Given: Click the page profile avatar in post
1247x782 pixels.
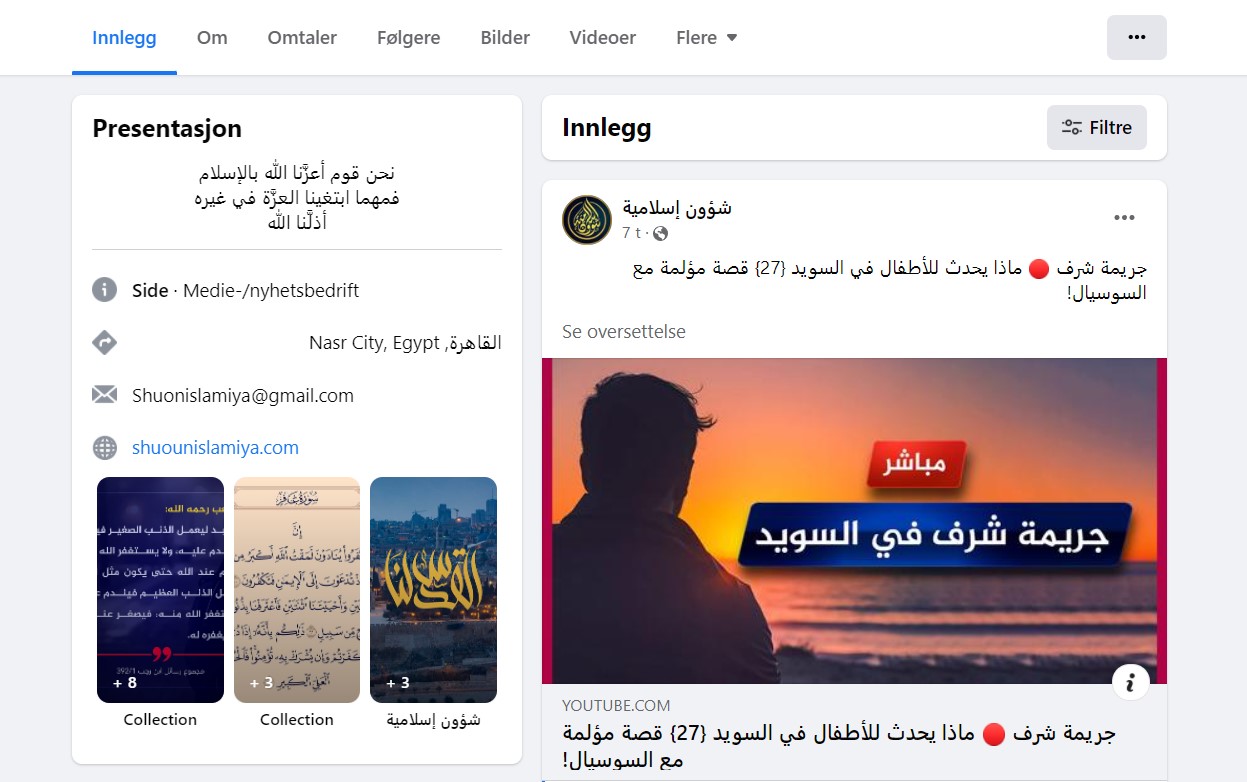Looking at the screenshot, I should 587,220.
